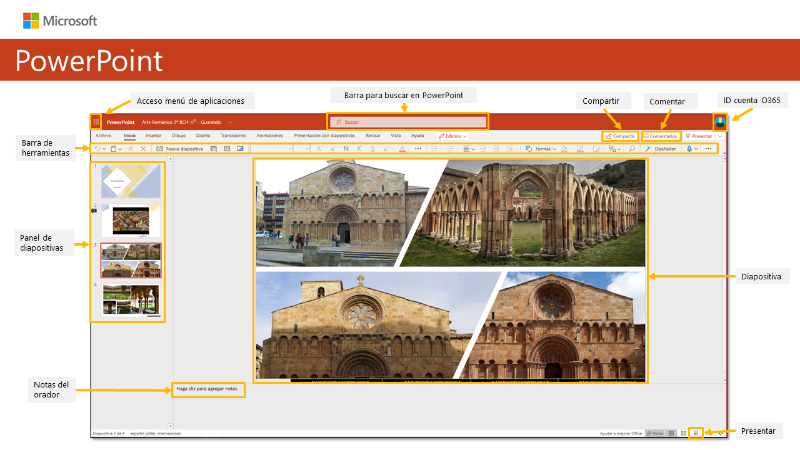Image resolution: width=800 pixels, height=450 pixels.
Task: Click the Paste clipboard icon
Action: click(114, 148)
